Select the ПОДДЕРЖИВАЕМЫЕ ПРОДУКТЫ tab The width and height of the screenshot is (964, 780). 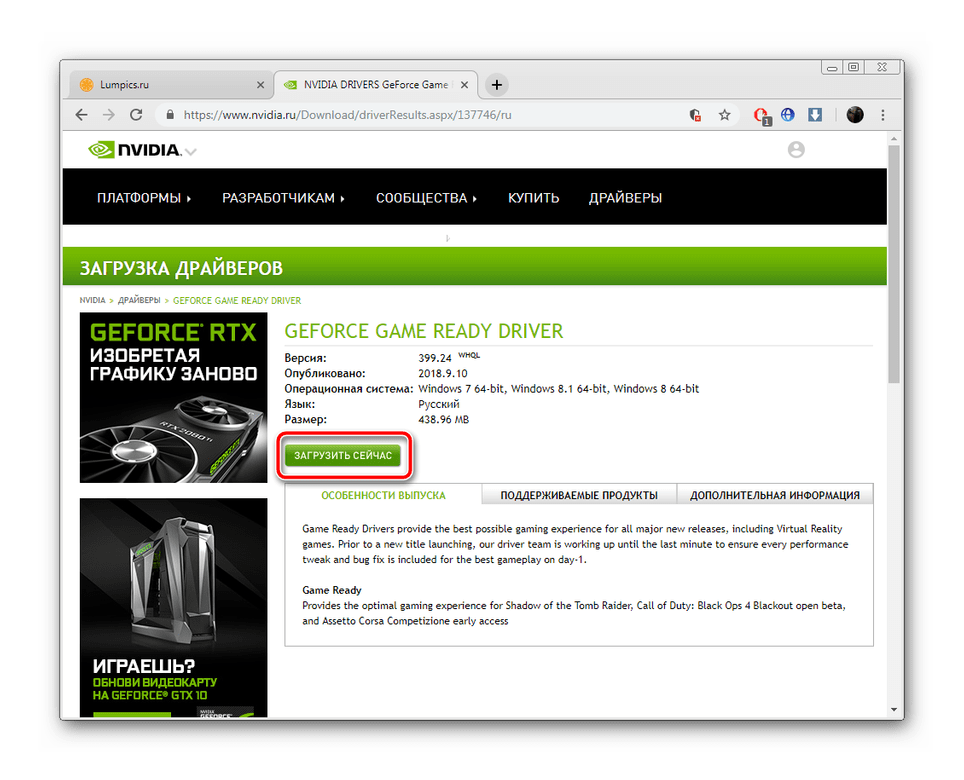coord(579,495)
